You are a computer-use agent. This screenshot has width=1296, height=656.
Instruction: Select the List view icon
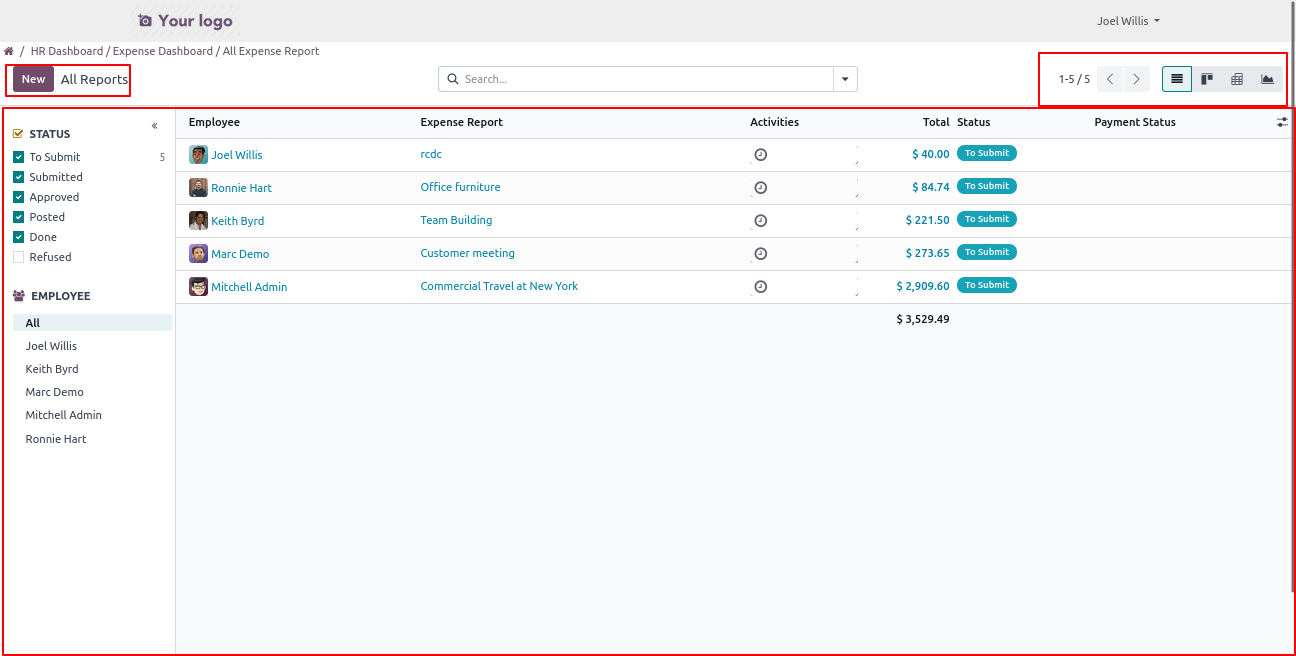point(1177,79)
